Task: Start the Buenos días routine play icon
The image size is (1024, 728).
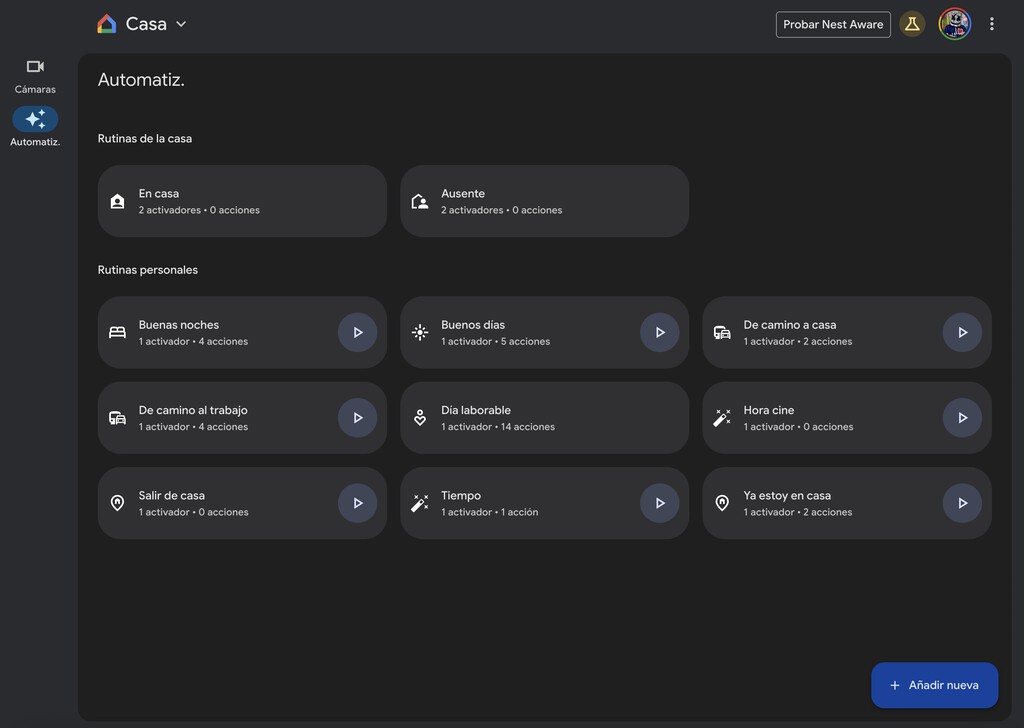Action: pos(659,333)
